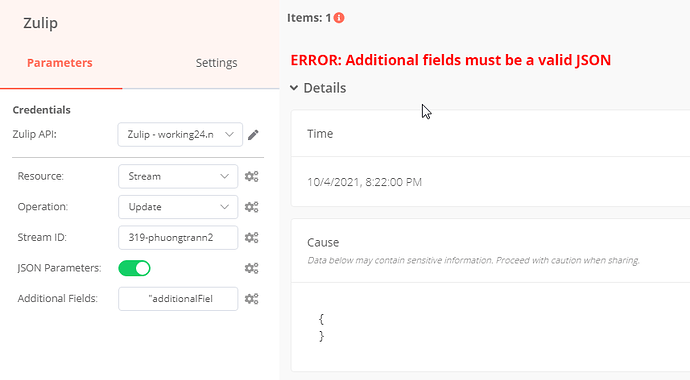Image resolution: width=690 pixels, height=380 pixels.
Task: Open the Resource dropdown showing Stream
Action: point(178,176)
